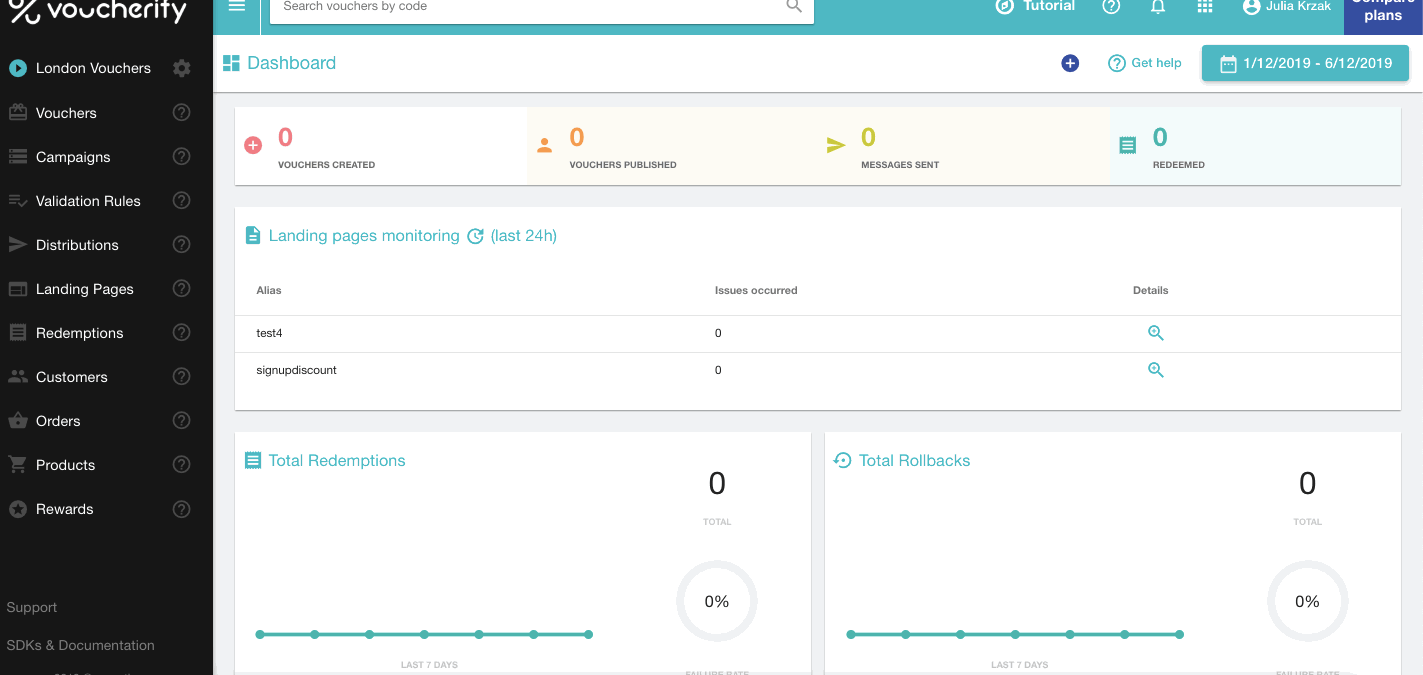Open SDKs & Documentation link
The height and width of the screenshot is (675, 1423).
click(80, 645)
